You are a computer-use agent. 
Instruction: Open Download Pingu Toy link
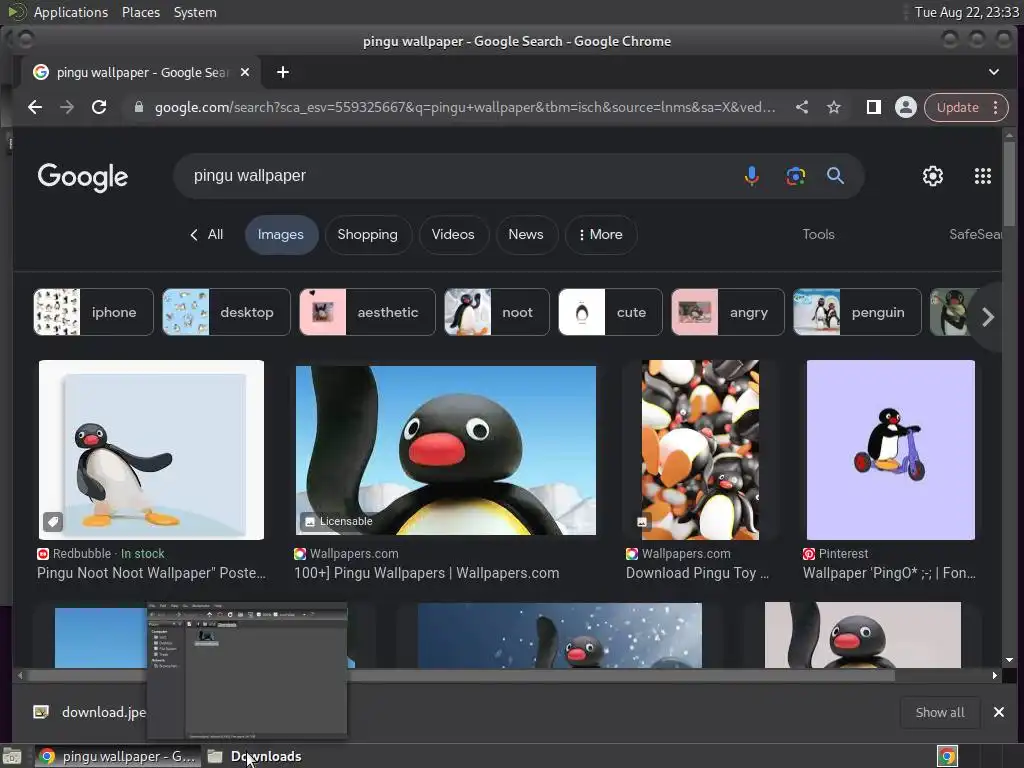click(697, 573)
